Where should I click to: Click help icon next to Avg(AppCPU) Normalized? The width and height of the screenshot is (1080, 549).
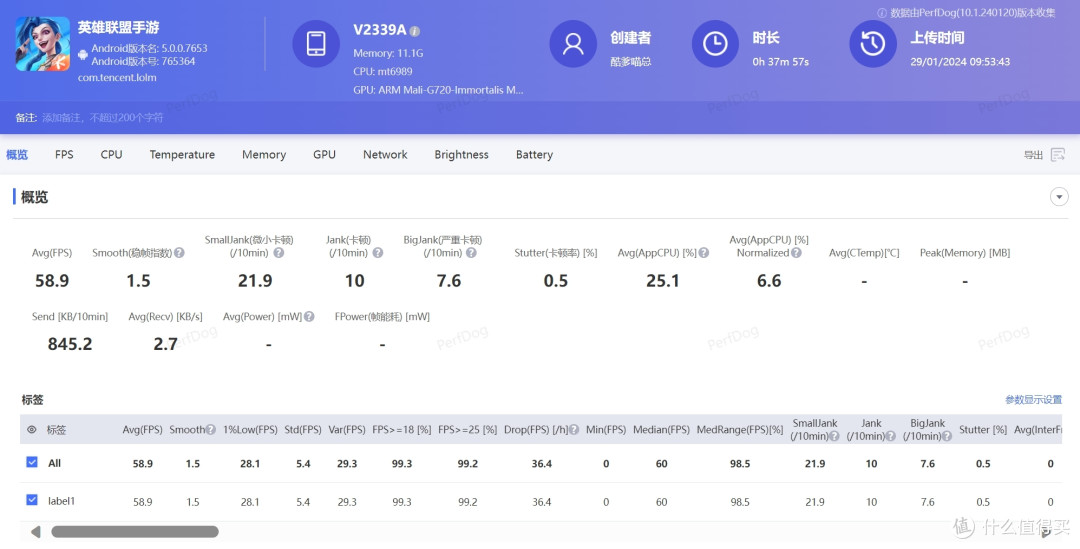[x=796, y=253]
